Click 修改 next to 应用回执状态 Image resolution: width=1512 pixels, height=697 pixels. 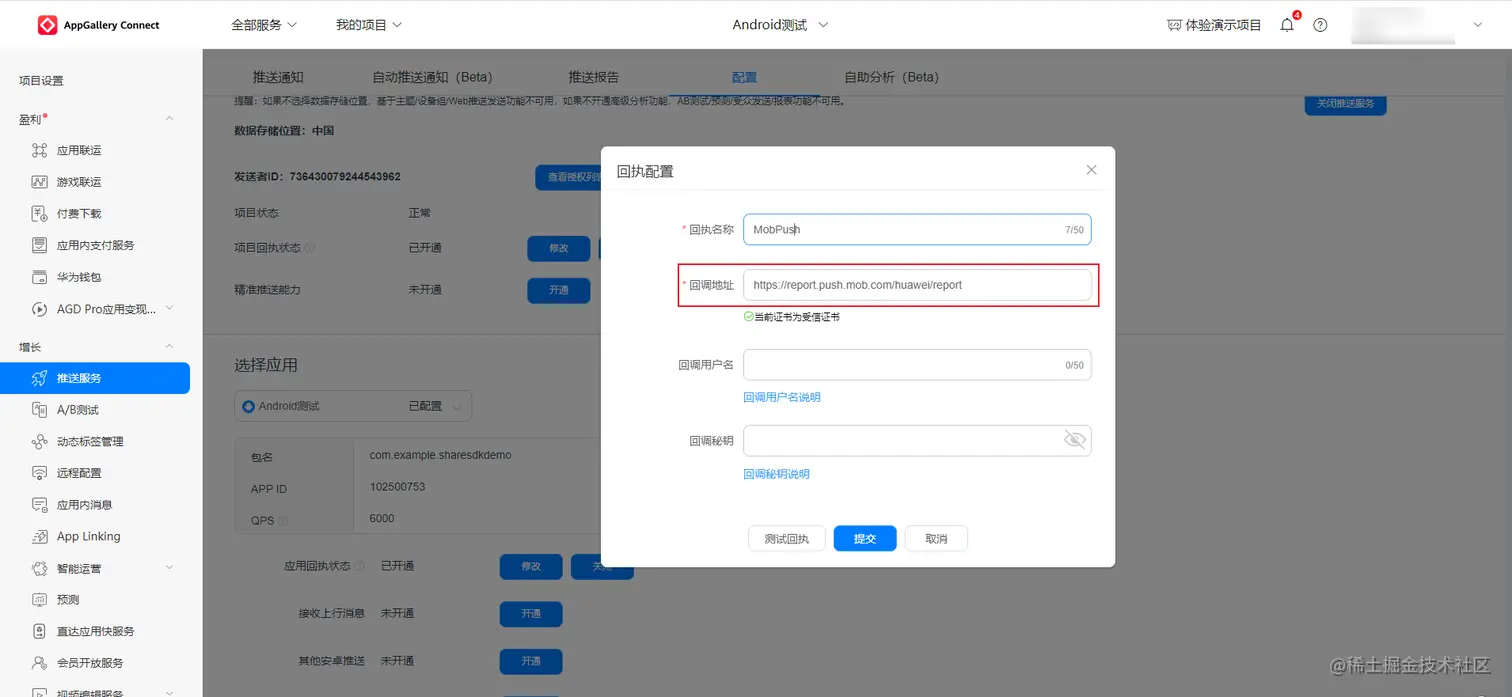(x=531, y=566)
